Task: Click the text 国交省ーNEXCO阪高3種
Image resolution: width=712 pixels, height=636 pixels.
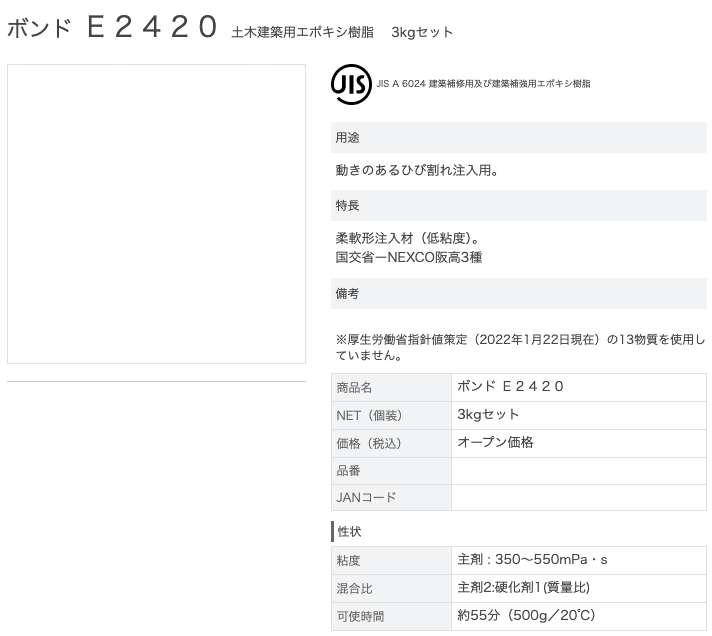Action: [x=409, y=257]
